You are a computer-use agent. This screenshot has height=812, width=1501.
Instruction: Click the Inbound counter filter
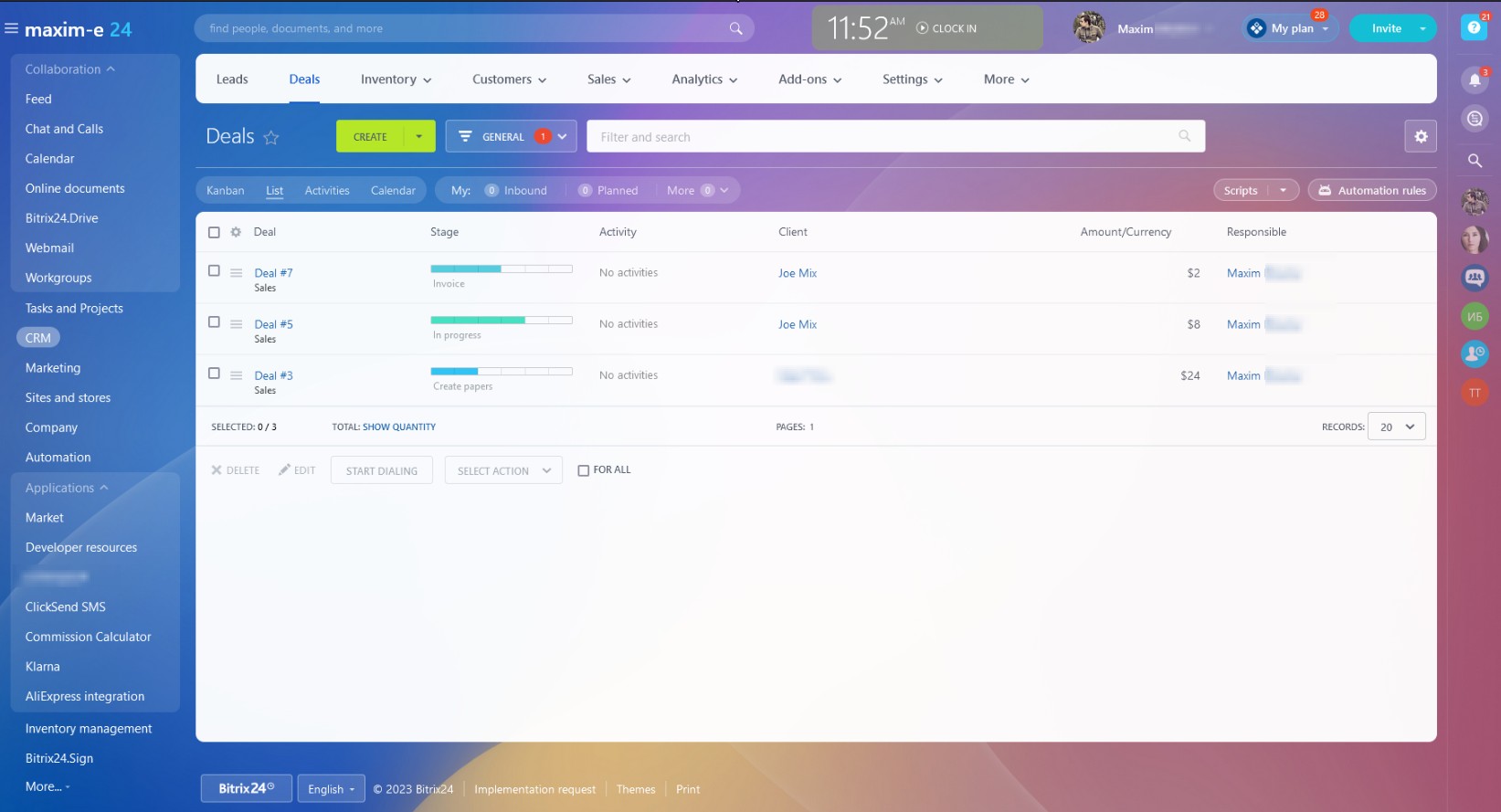click(515, 190)
